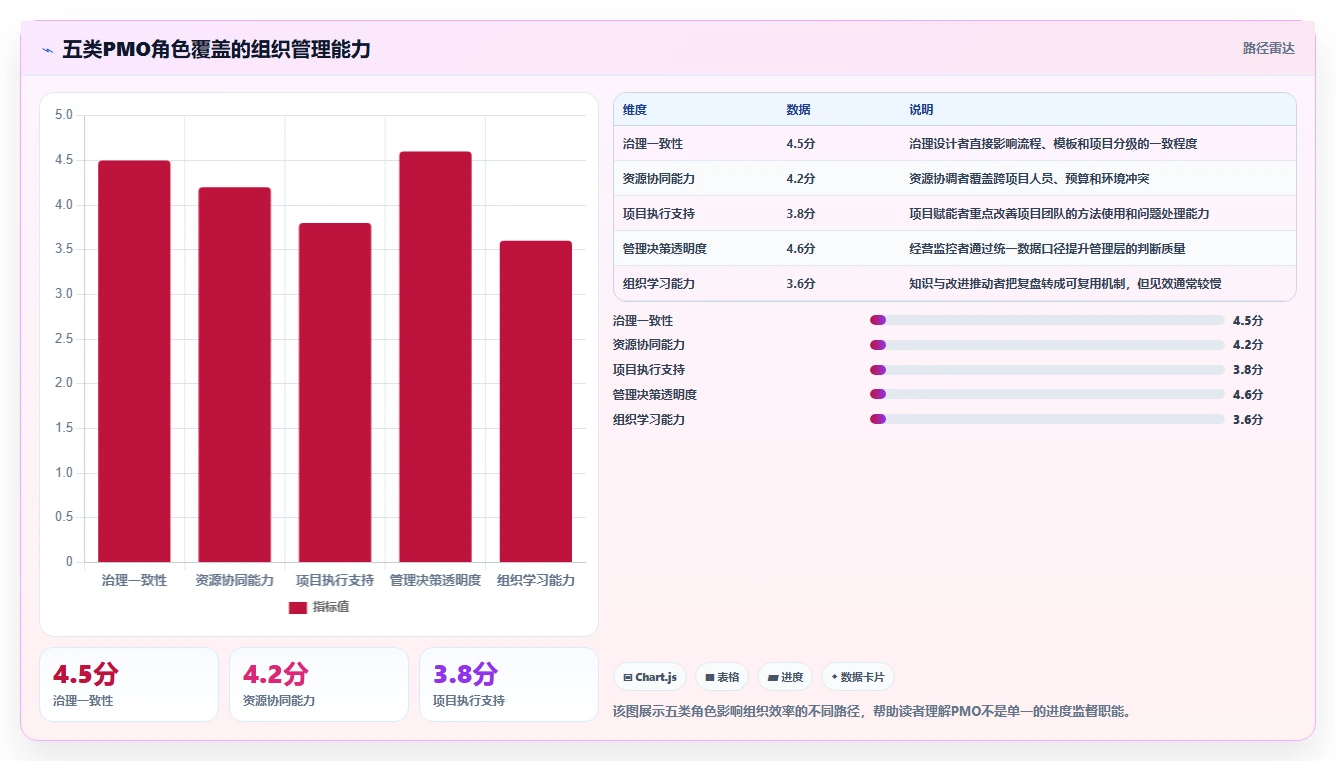Screen dimensions: 1336x761
Task: Click the 组织学习能力 label in the progress list
Action: (649, 420)
